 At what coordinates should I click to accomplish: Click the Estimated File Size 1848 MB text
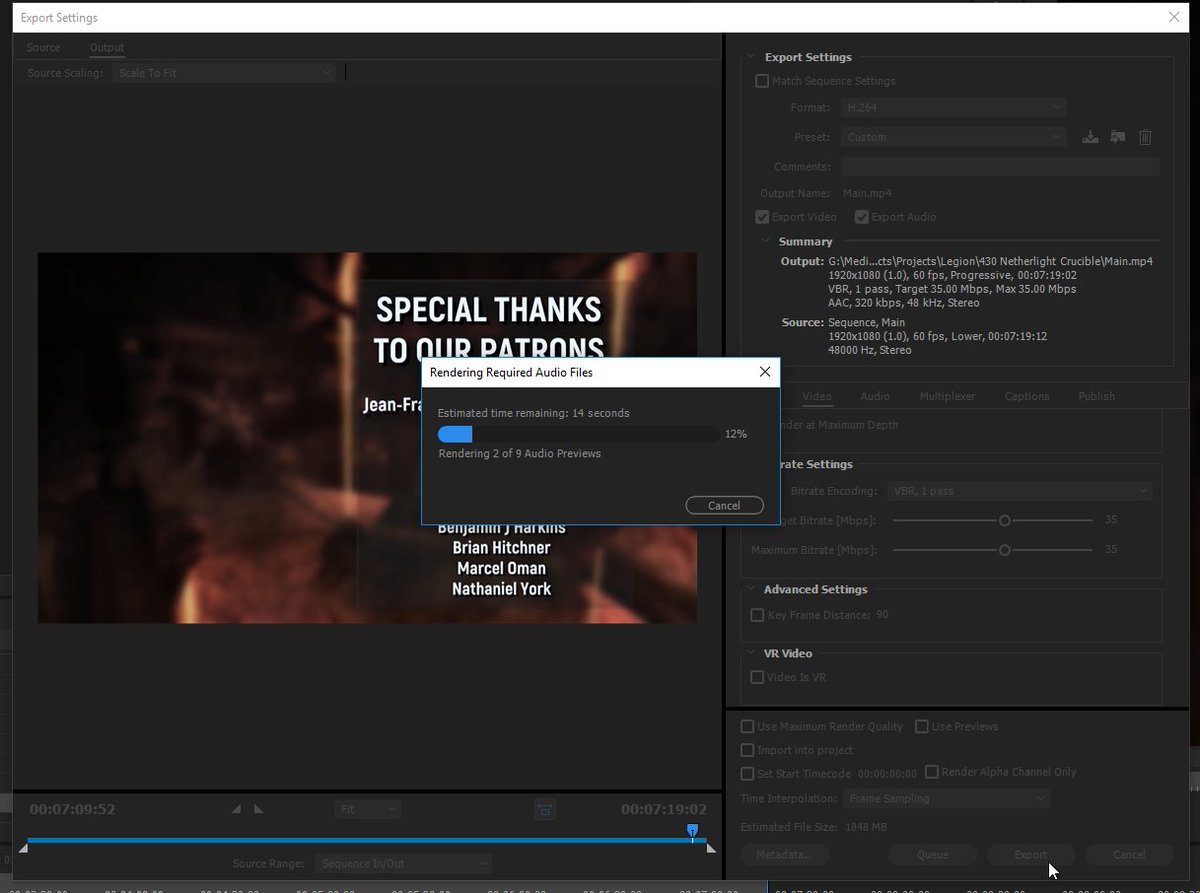(x=814, y=827)
